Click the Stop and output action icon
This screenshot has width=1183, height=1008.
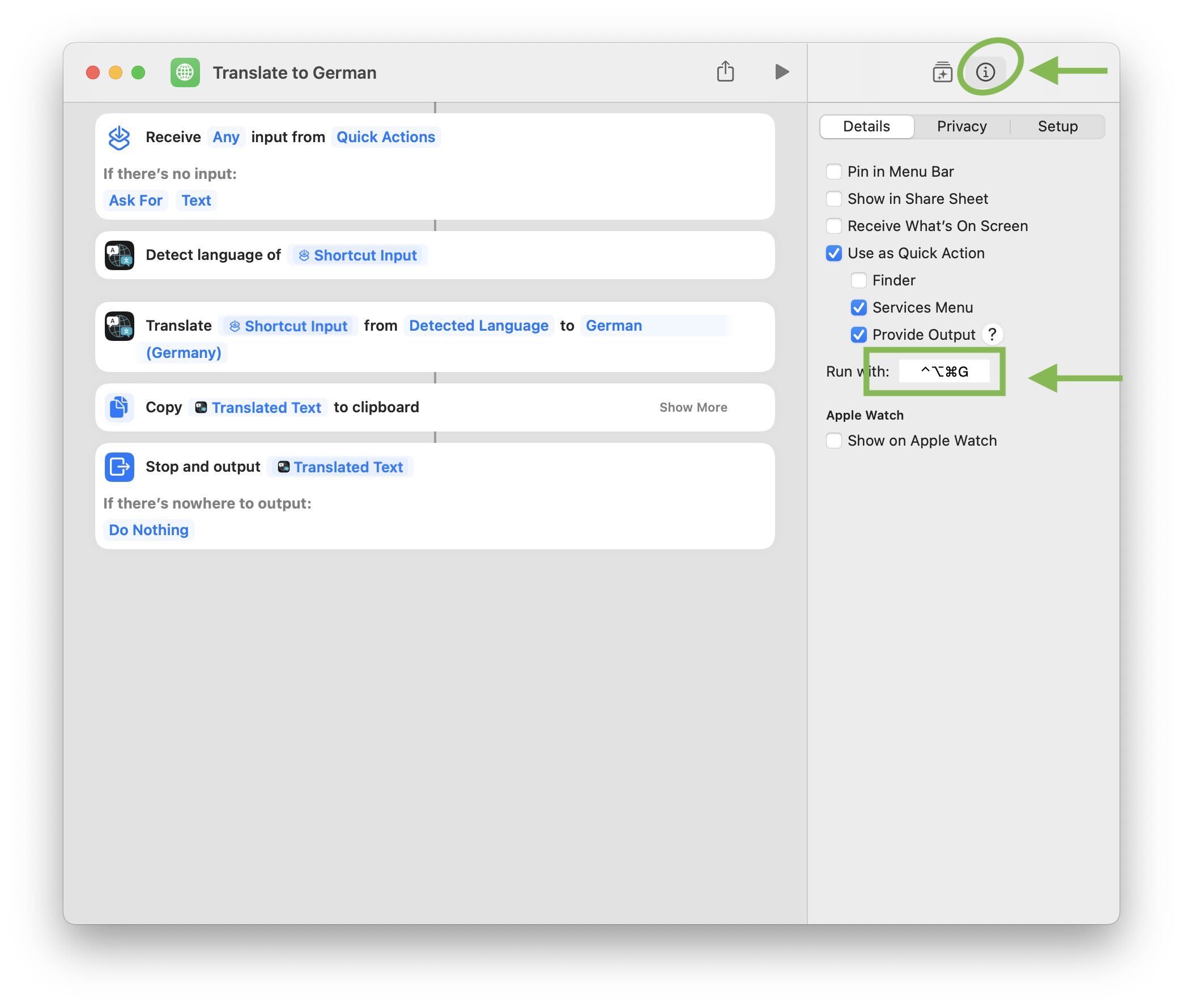click(120, 467)
